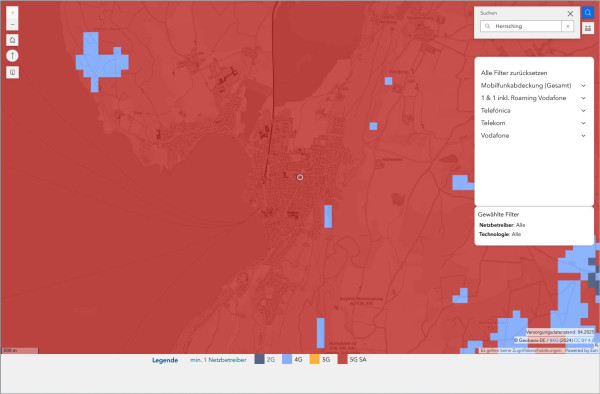
Task: Open the filter panel icon below search
Action: click(588, 28)
